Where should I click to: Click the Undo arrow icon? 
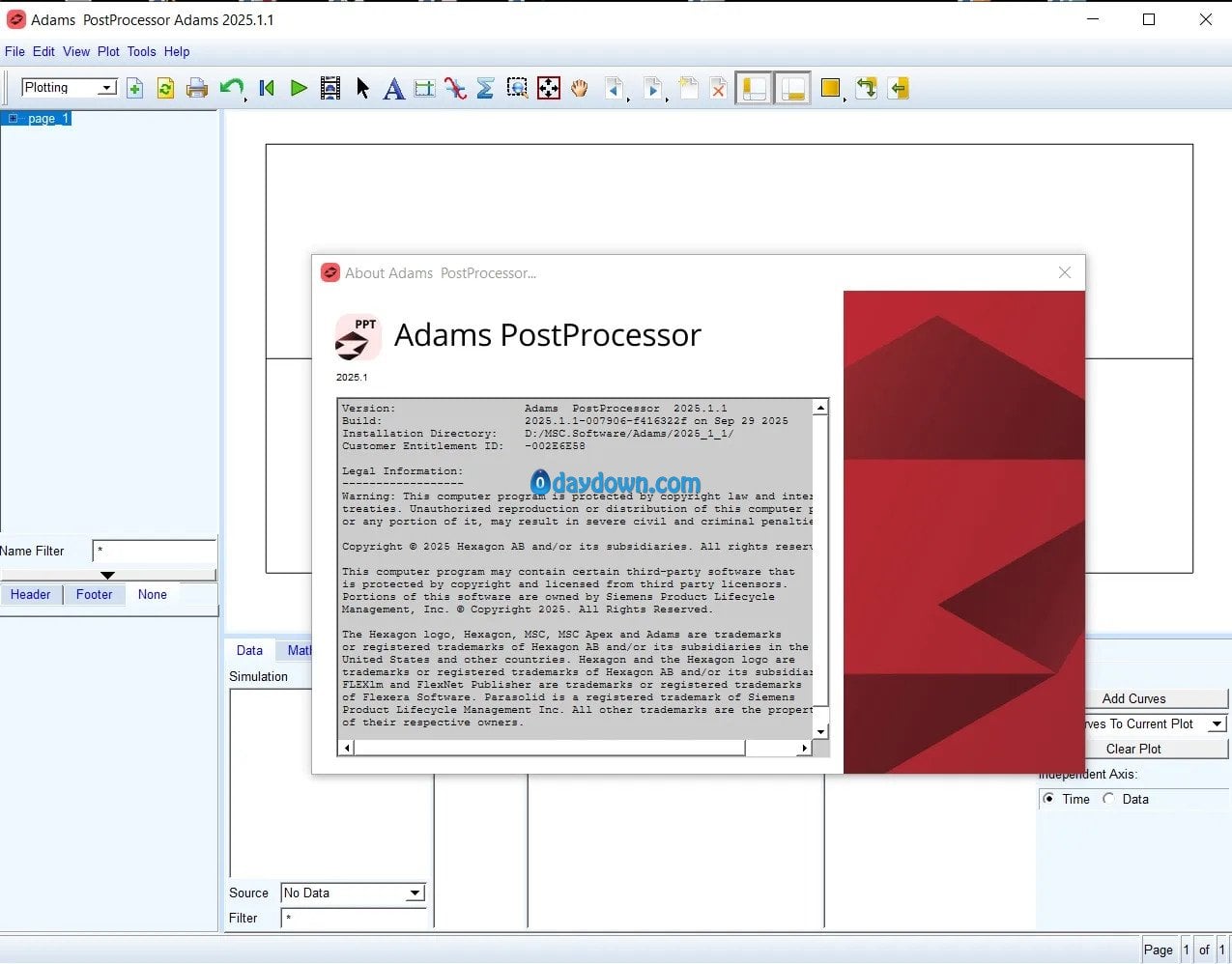coord(231,89)
